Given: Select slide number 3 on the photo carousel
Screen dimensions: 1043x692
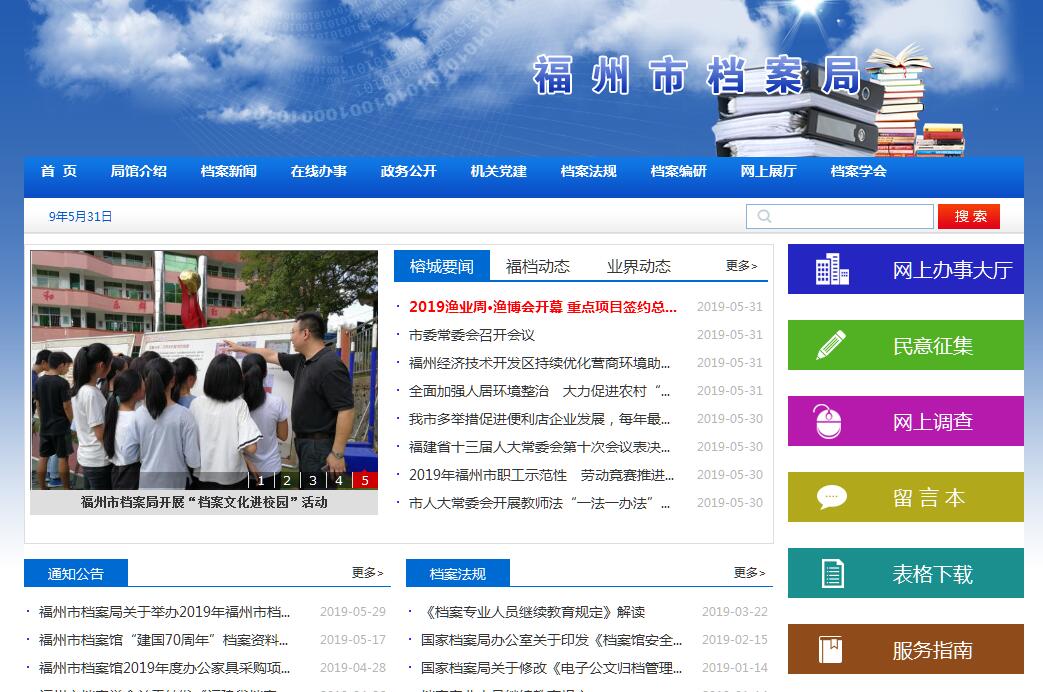Looking at the screenshot, I should tap(313, 480).
